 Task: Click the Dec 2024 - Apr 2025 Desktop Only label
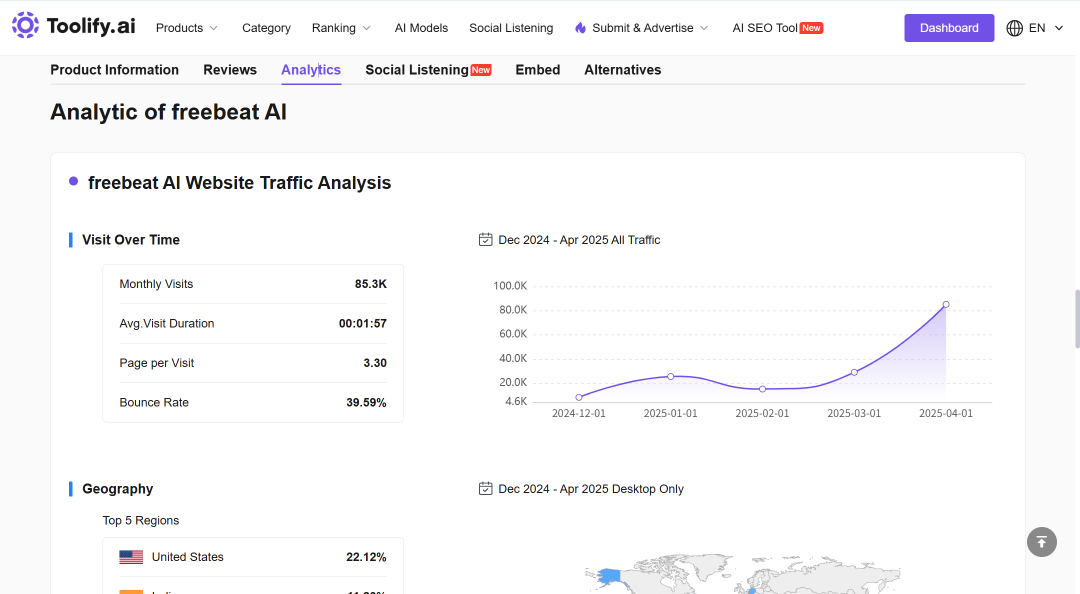coord(591,489)
